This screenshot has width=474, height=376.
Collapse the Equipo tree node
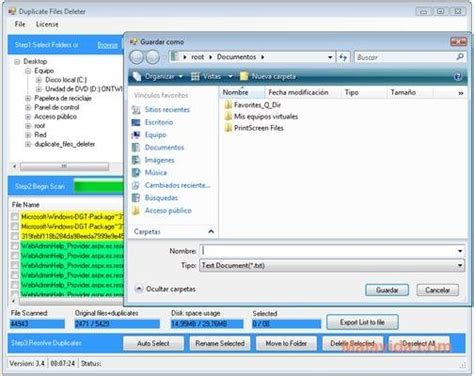(28, 71)
